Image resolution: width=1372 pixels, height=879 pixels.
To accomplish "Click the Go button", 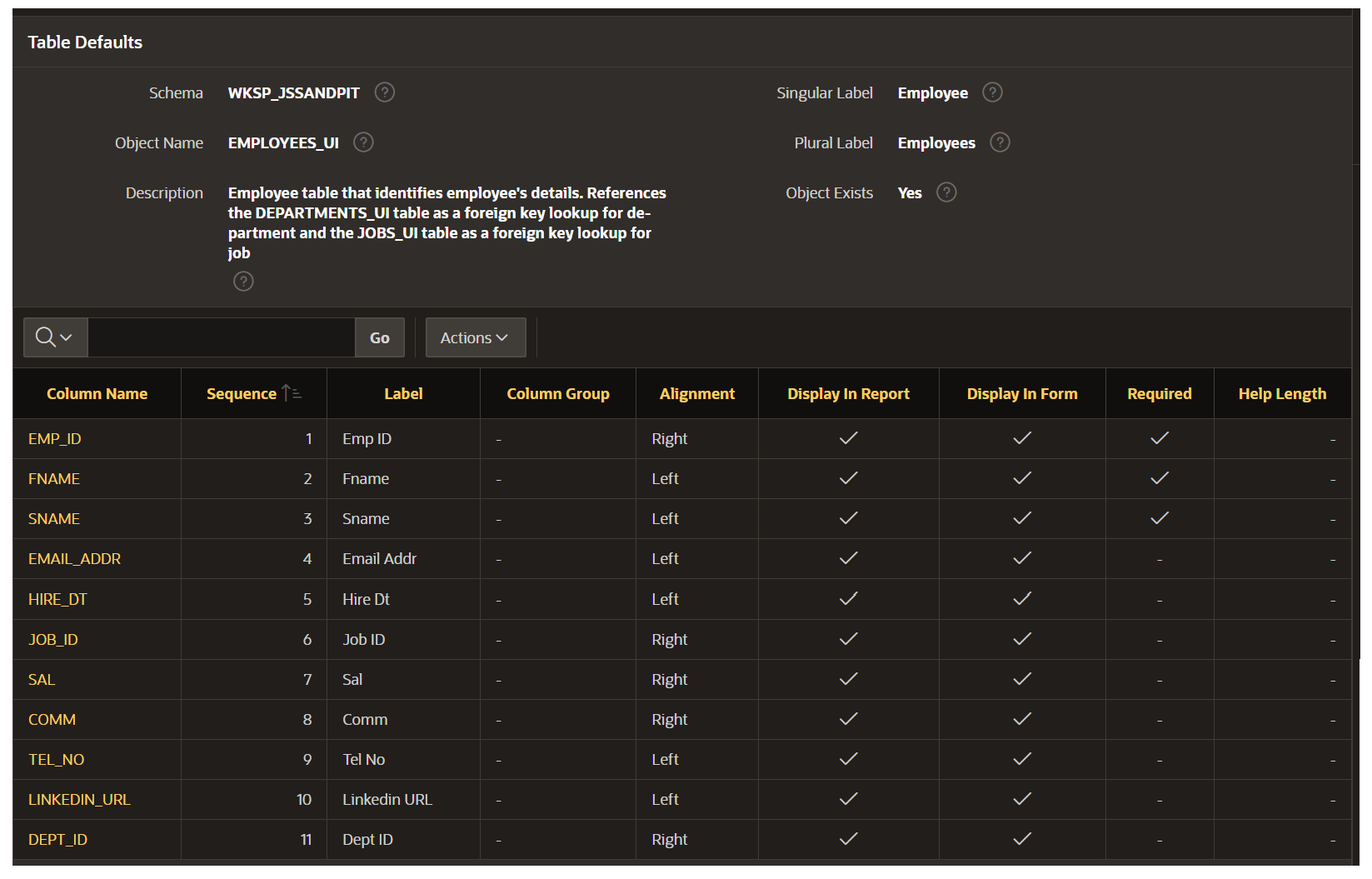I will click(379, 337).
